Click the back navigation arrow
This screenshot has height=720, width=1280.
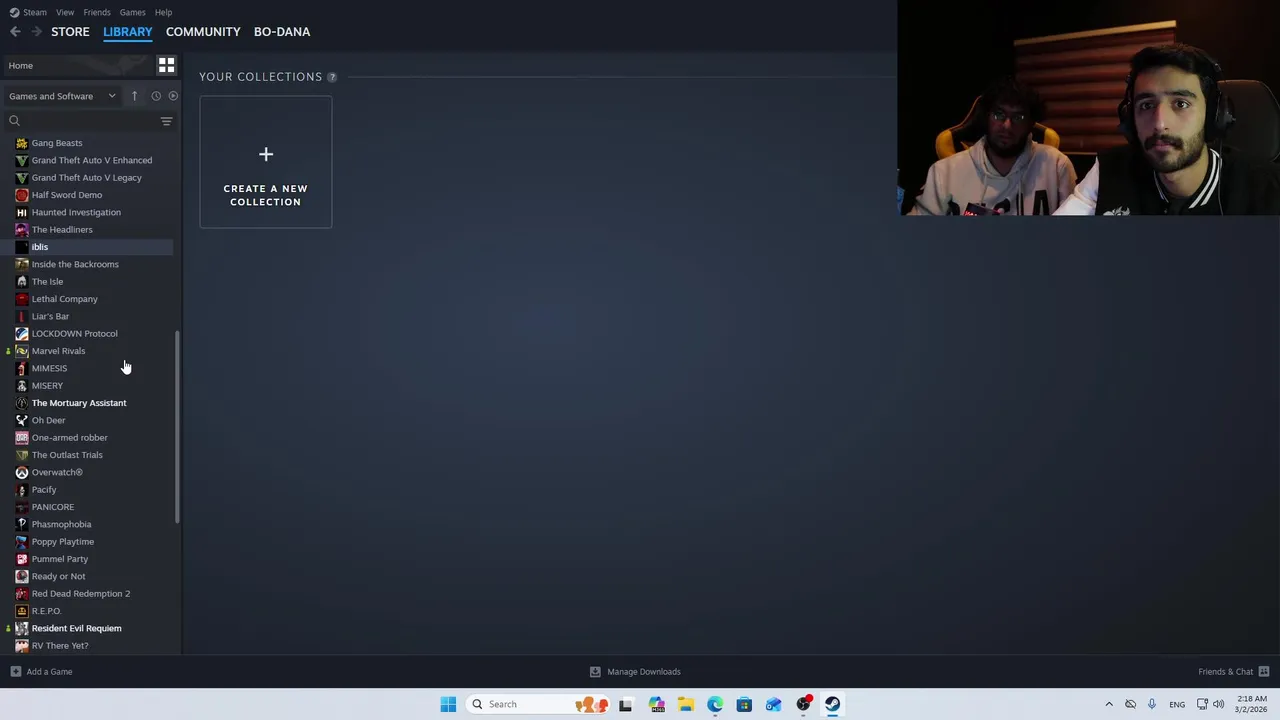coord(15,32)
